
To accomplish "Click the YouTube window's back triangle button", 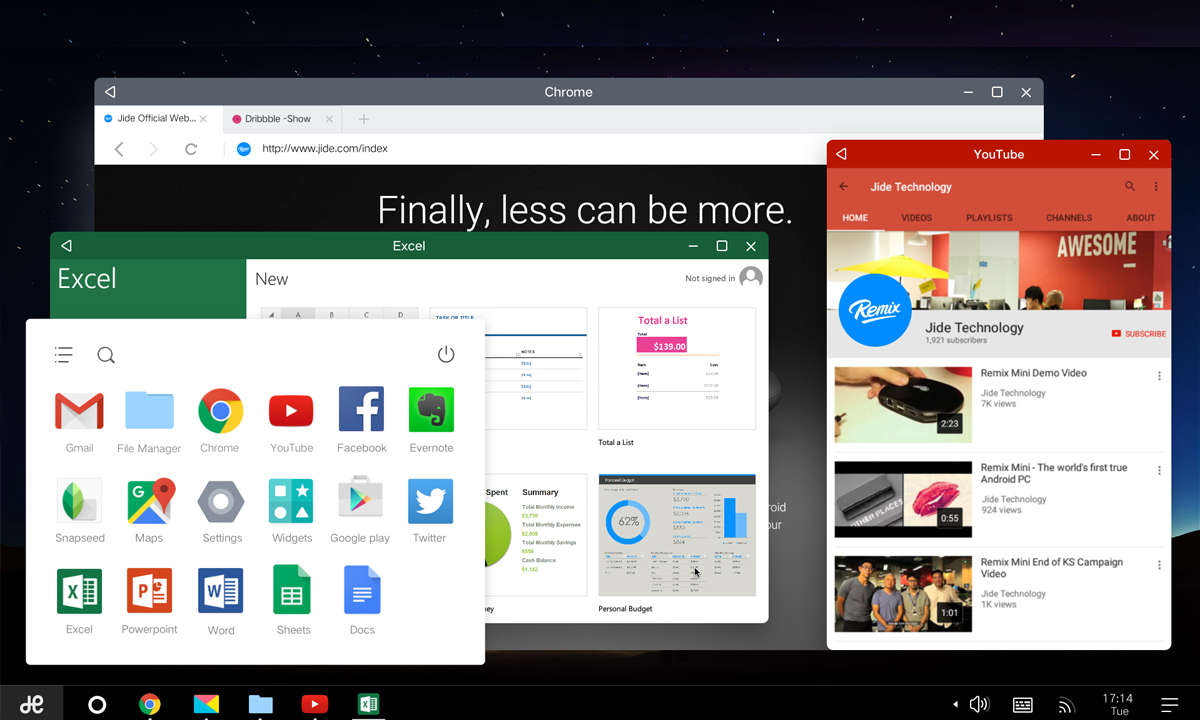I will (841, 154).
